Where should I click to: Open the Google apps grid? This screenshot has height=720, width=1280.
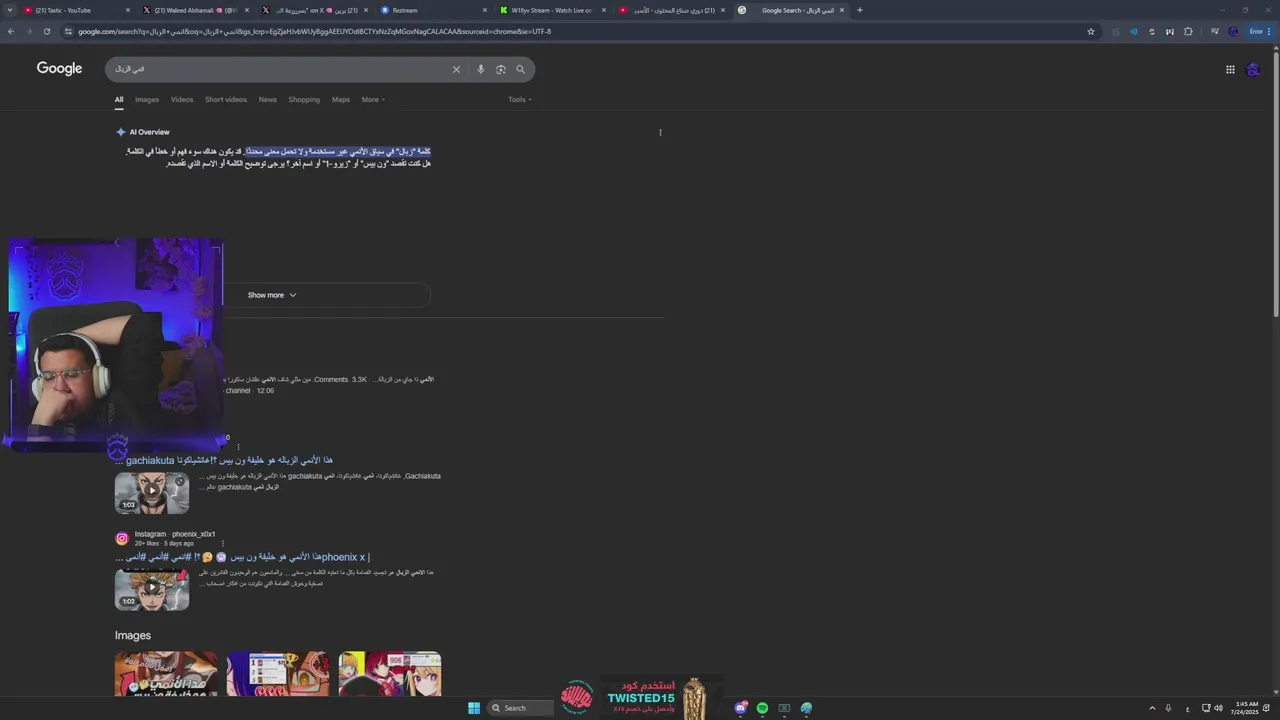1230,69
